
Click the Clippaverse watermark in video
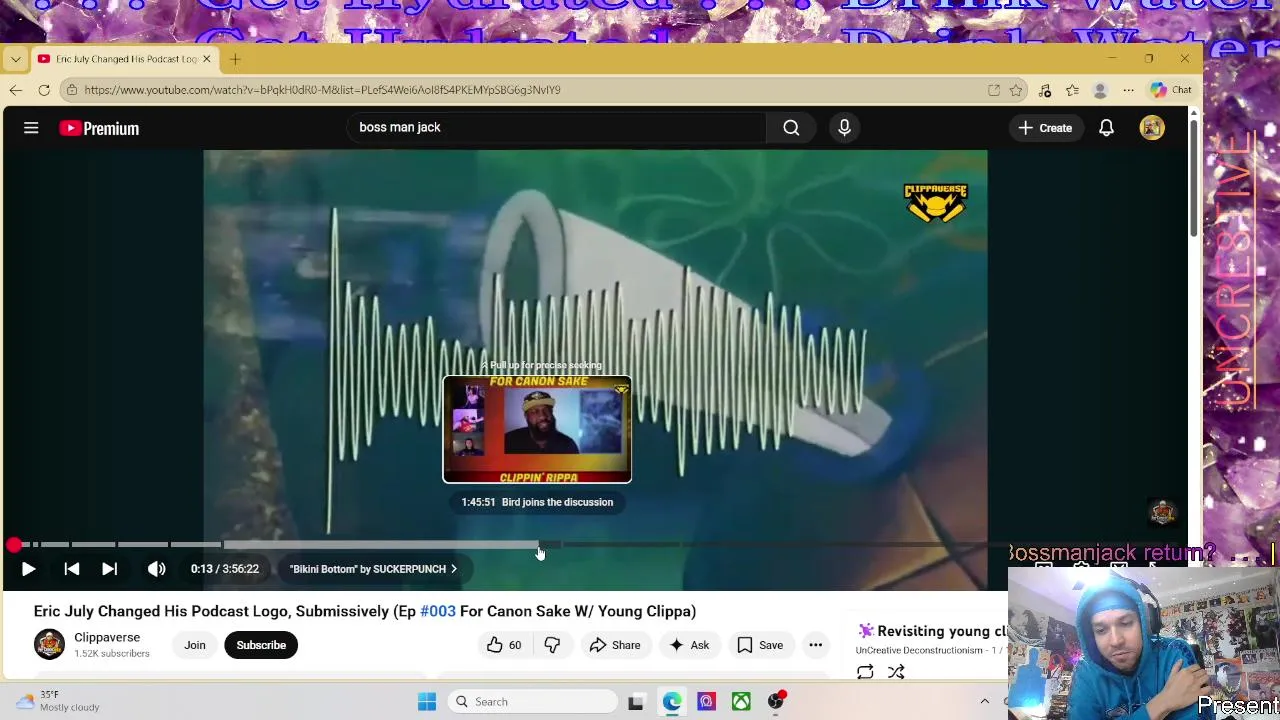[x=935, y=202]
